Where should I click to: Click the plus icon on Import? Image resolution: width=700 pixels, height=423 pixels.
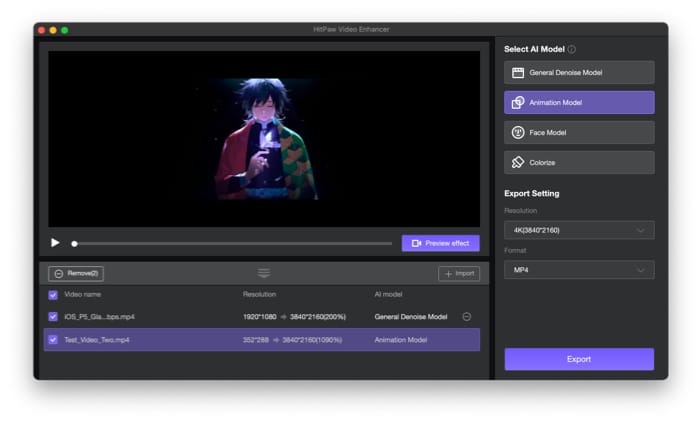click(x=448, y=274)
